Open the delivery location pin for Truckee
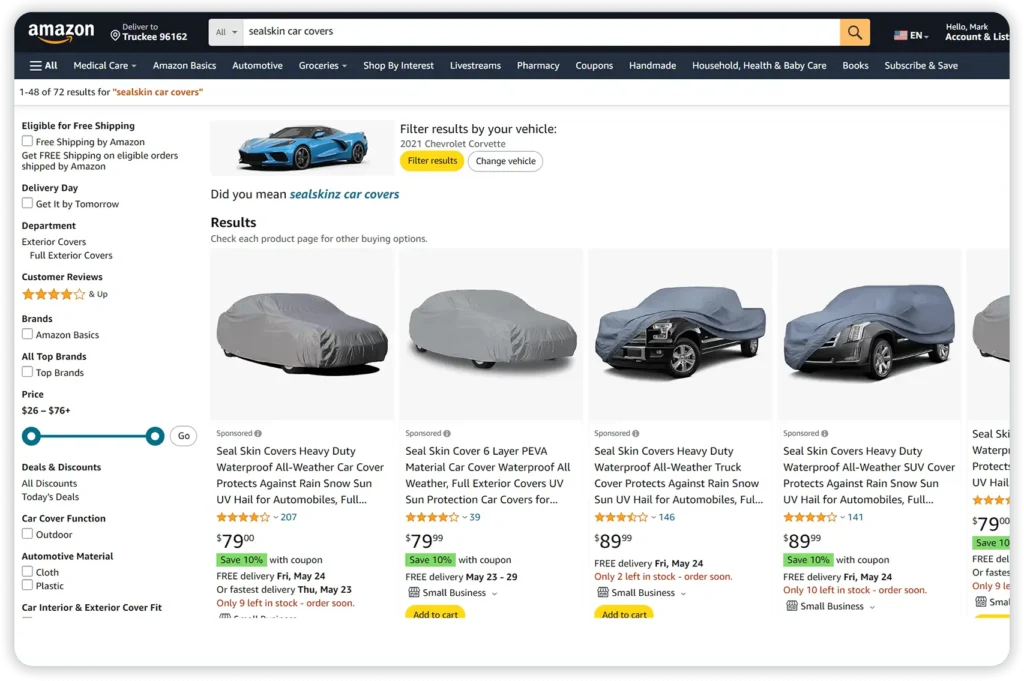This screenshot has width=1024, height=681. [x=115, y=35]
